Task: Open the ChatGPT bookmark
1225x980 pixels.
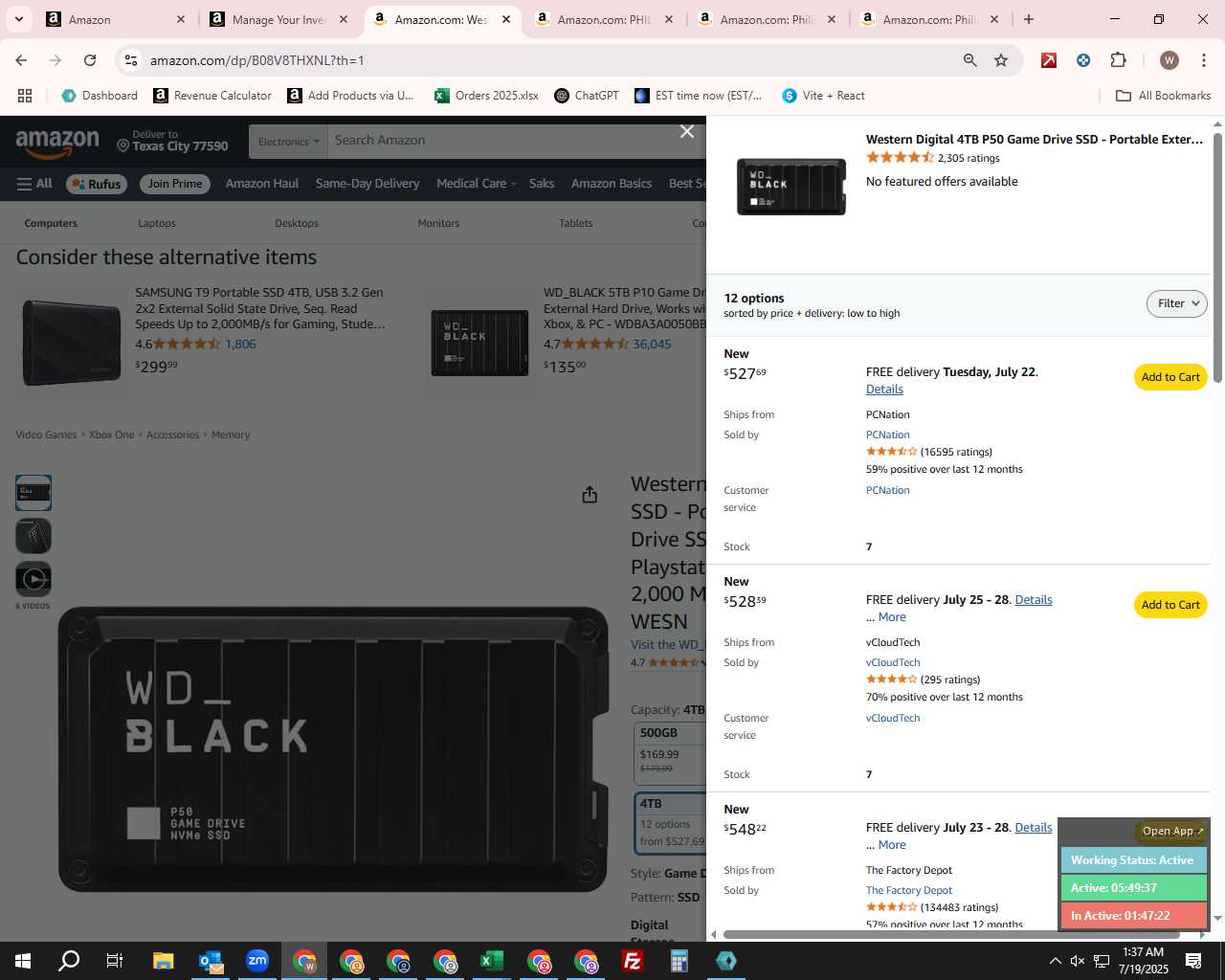Action: click(587, 96)
